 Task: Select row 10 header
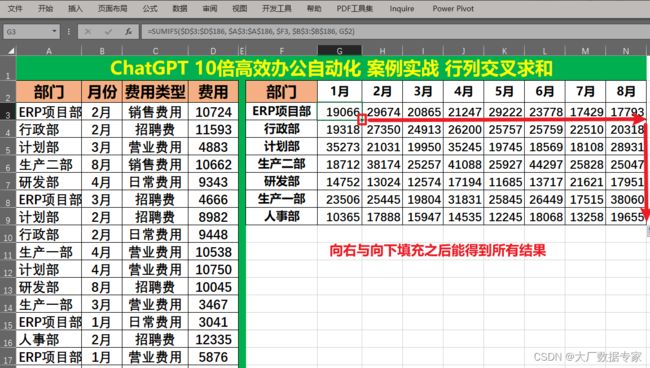point(8,235)
